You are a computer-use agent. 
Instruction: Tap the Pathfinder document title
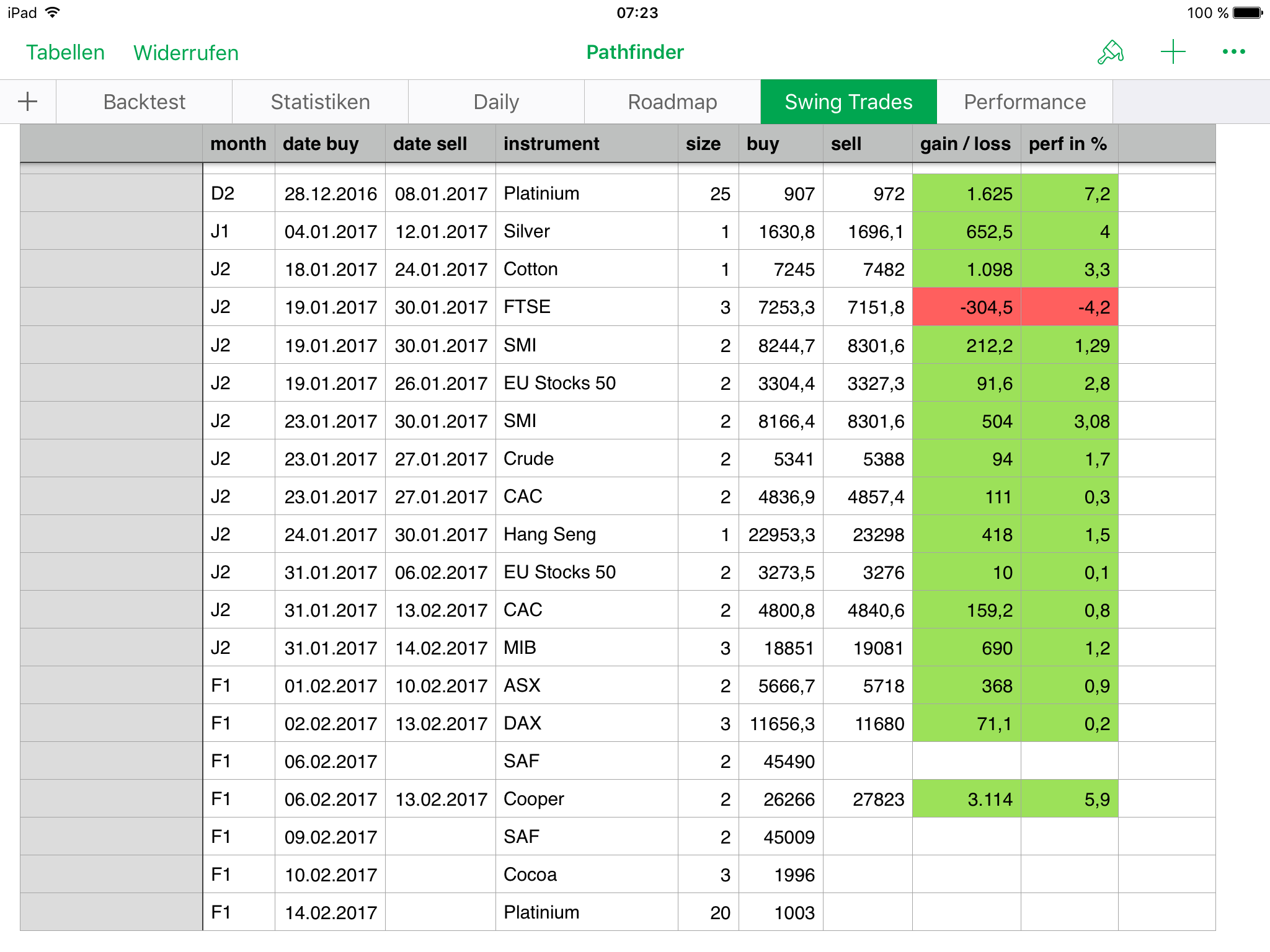click(x=634, y=52)
